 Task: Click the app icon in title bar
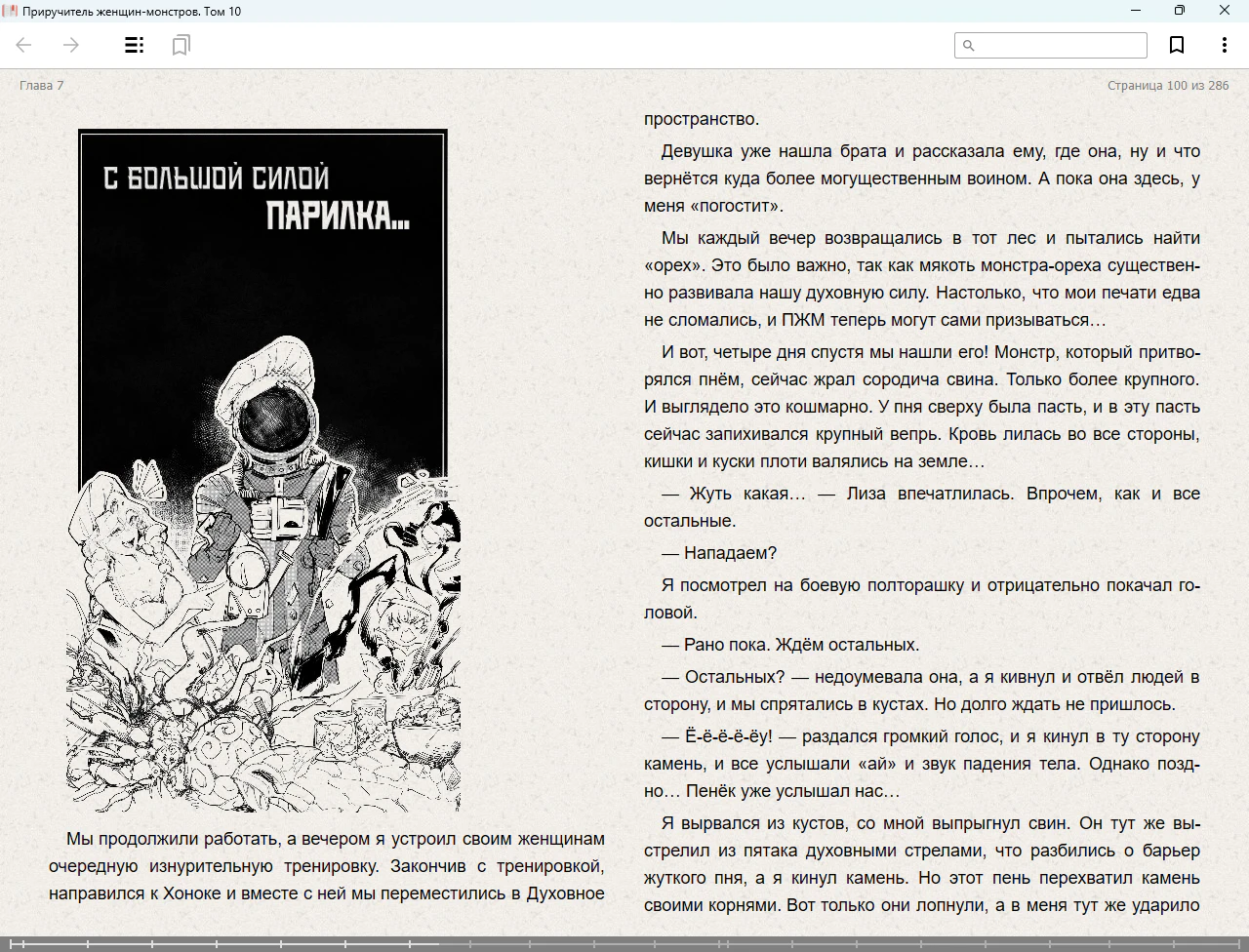pyautogui.click(x=11, y=11)
